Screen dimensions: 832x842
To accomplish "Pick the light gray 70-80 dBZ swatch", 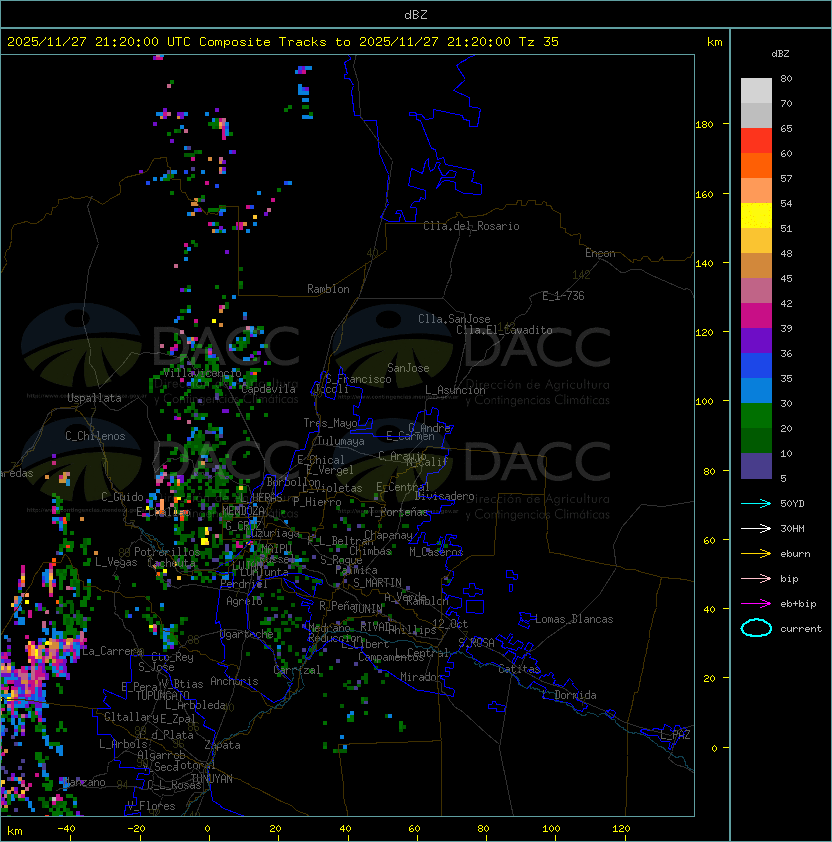I will pos(756,91).
